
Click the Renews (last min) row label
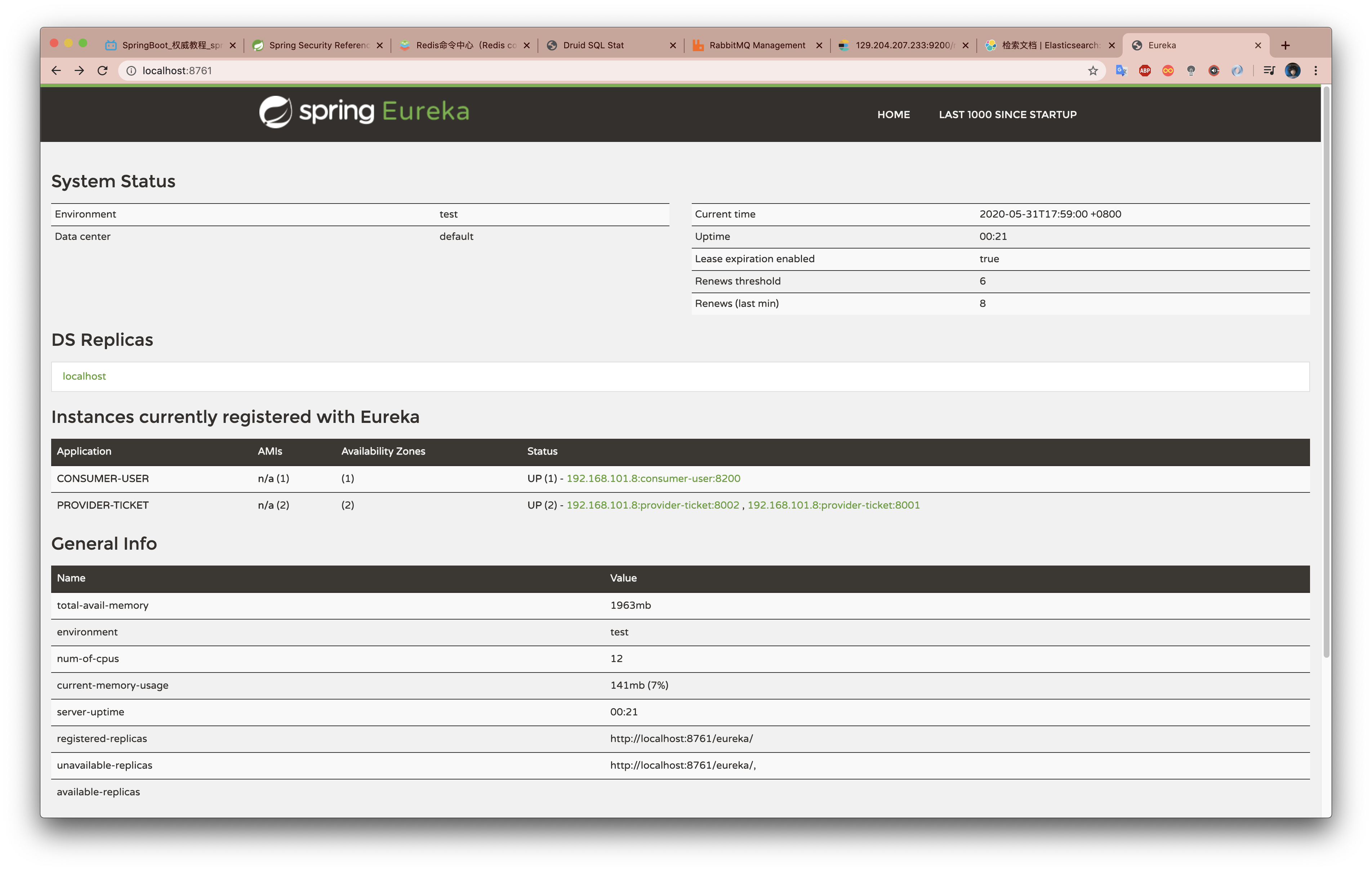point(737,304)
